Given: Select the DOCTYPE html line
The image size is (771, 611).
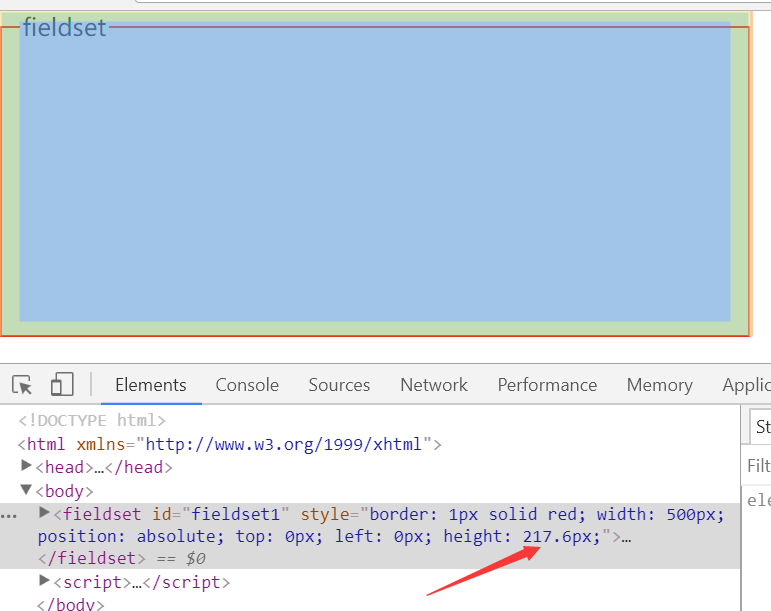Looking at the screenshot, I should (92, 421).
